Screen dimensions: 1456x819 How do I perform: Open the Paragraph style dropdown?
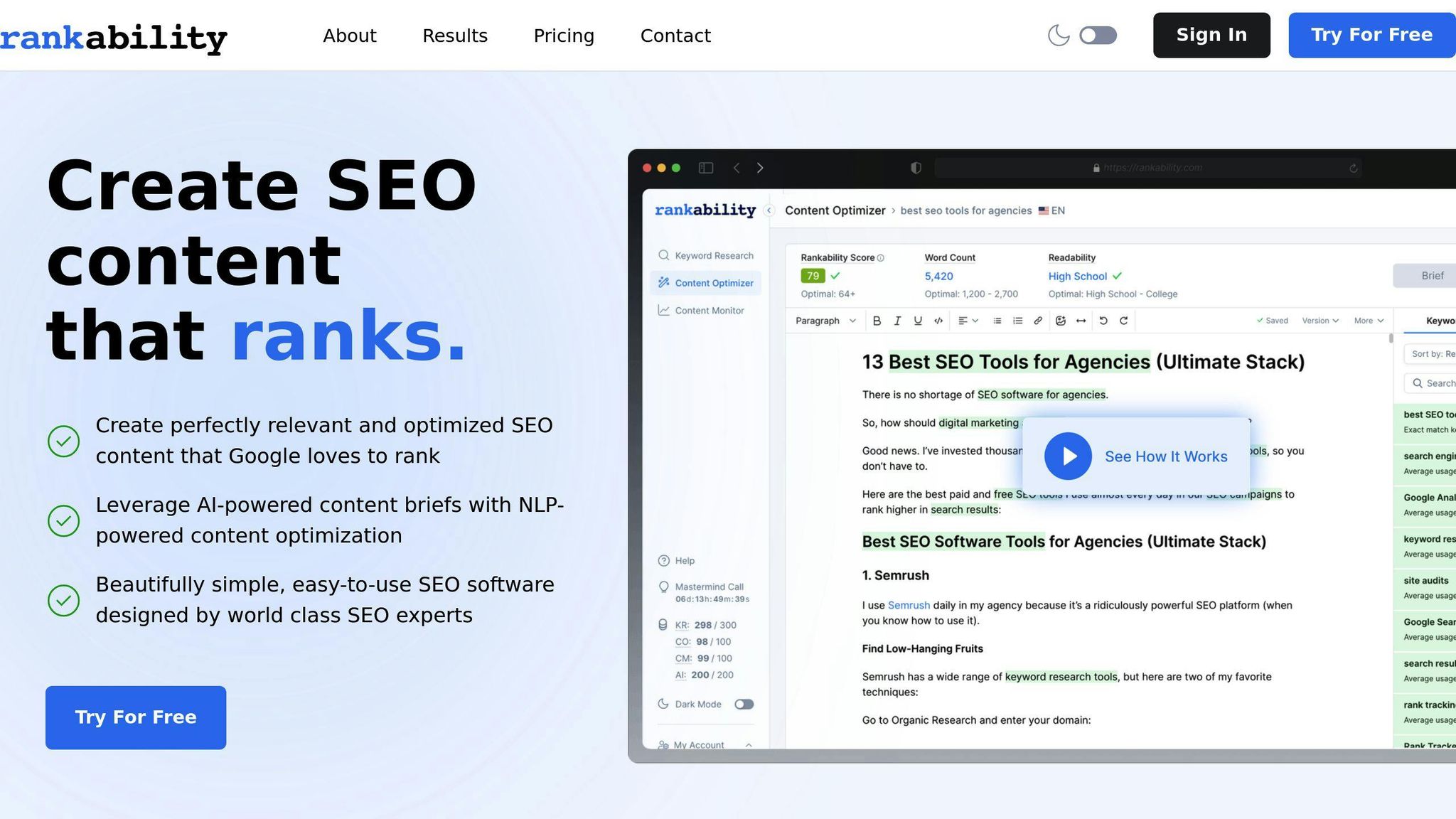(825, 321)
